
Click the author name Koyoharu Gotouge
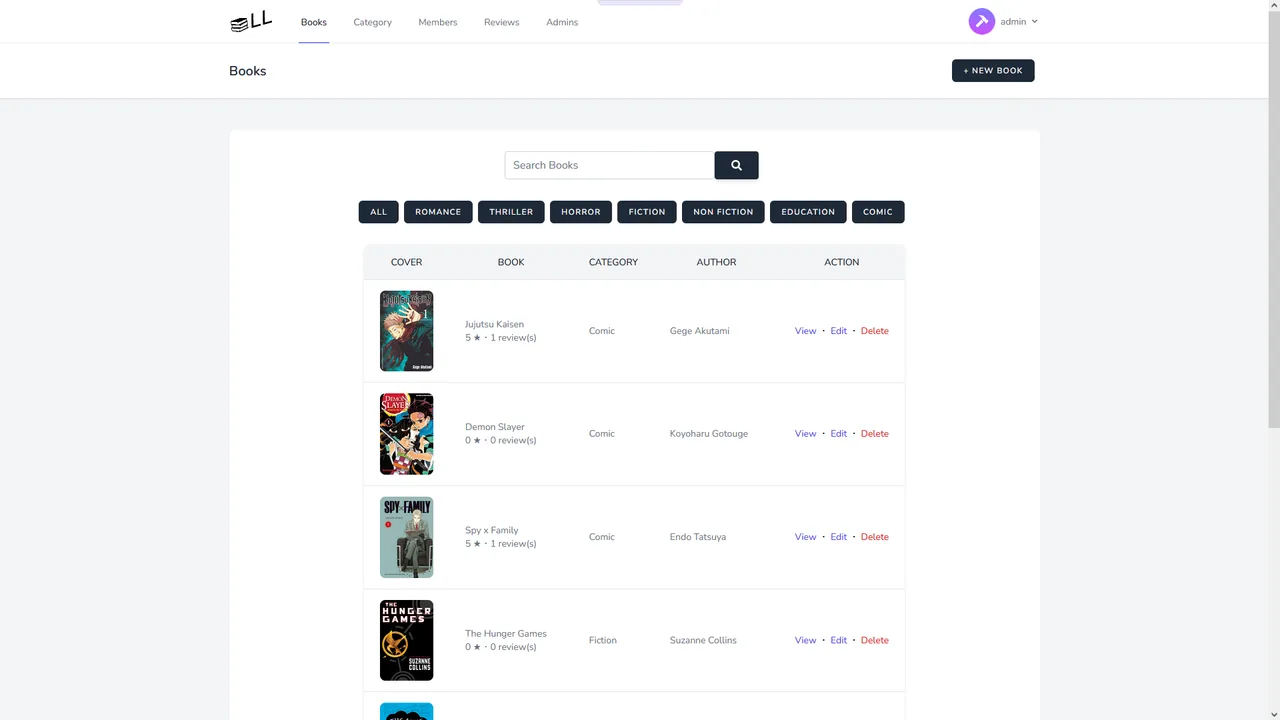click(x=709, y=434)
